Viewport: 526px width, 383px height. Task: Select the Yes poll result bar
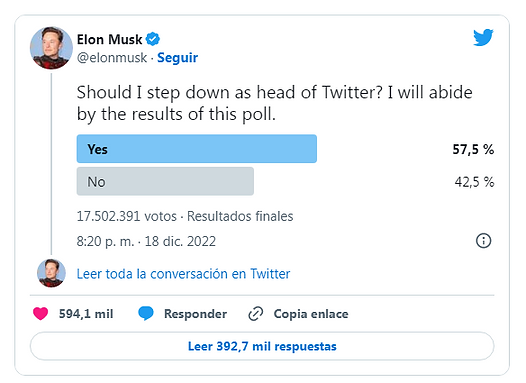pyautogui.click(x=197, y=149)
